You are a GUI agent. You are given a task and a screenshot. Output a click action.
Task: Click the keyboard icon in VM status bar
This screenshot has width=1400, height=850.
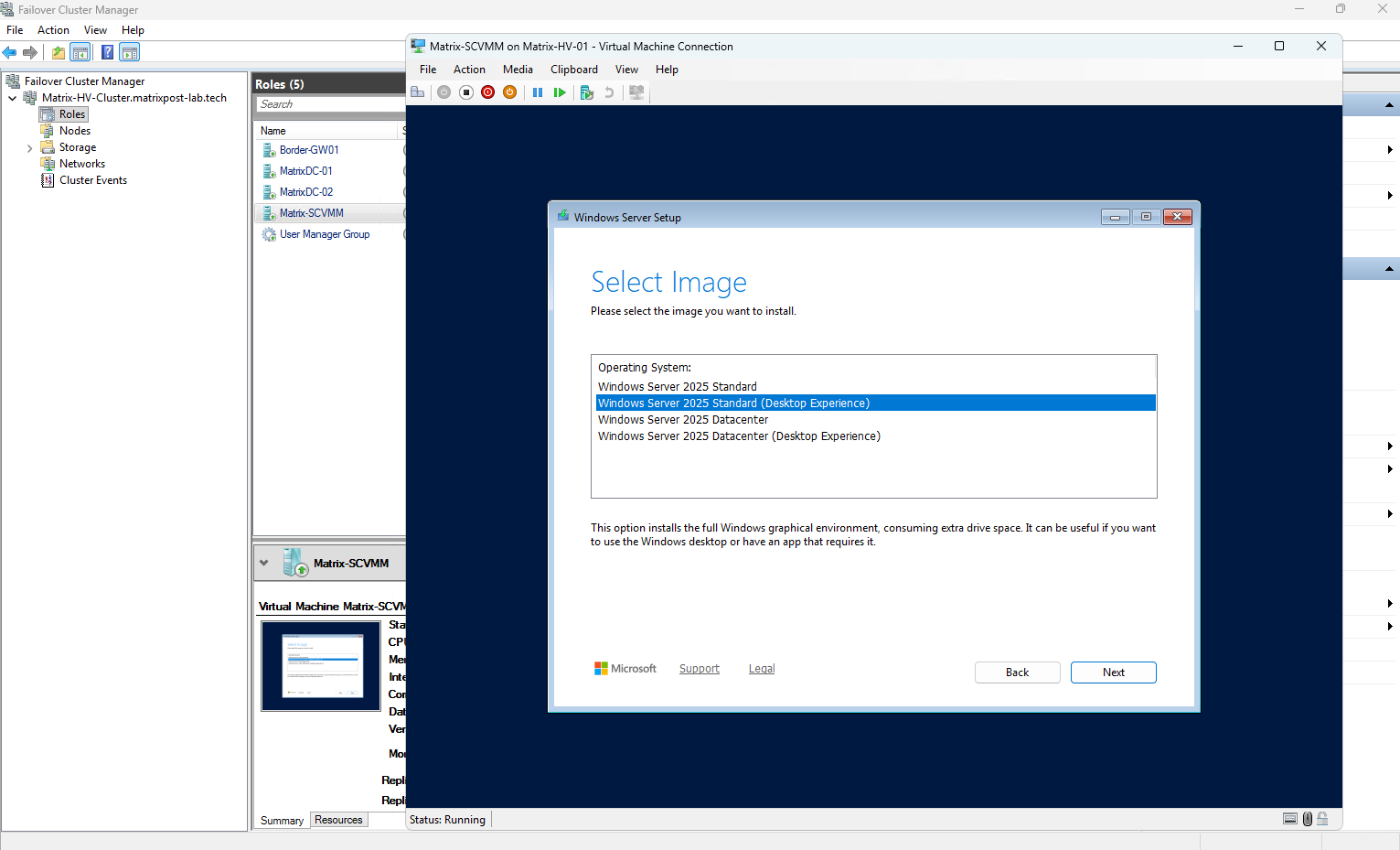1290,819
